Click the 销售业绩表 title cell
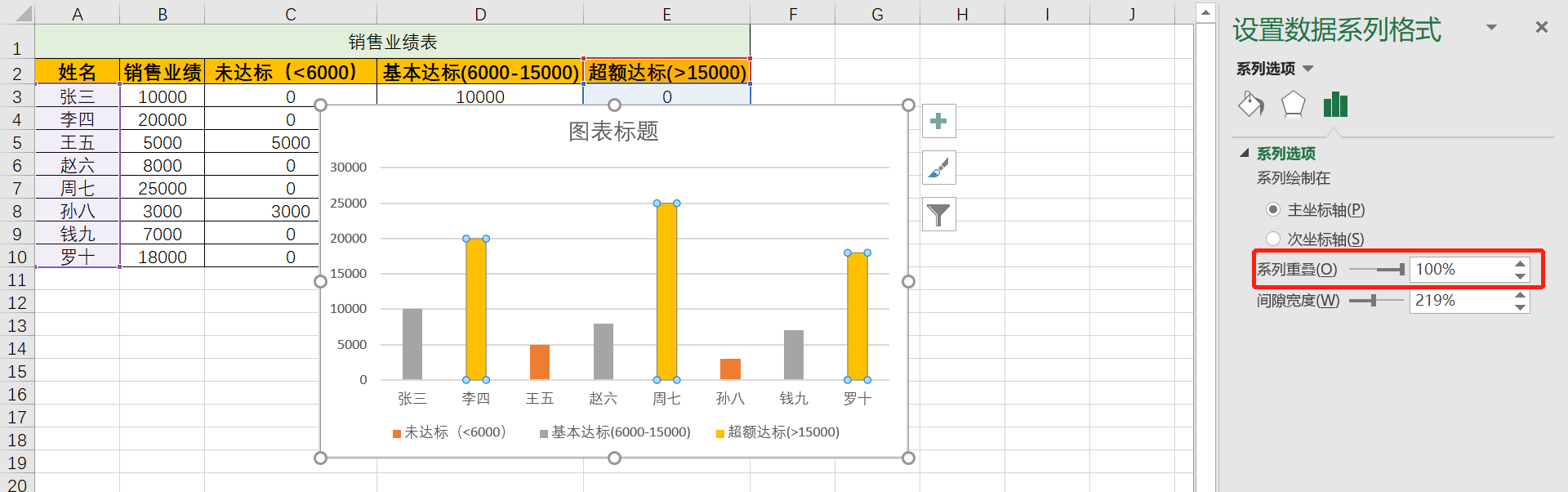Image resolution: width=1568 pixels, height=492 pixels. pos(392,42)
